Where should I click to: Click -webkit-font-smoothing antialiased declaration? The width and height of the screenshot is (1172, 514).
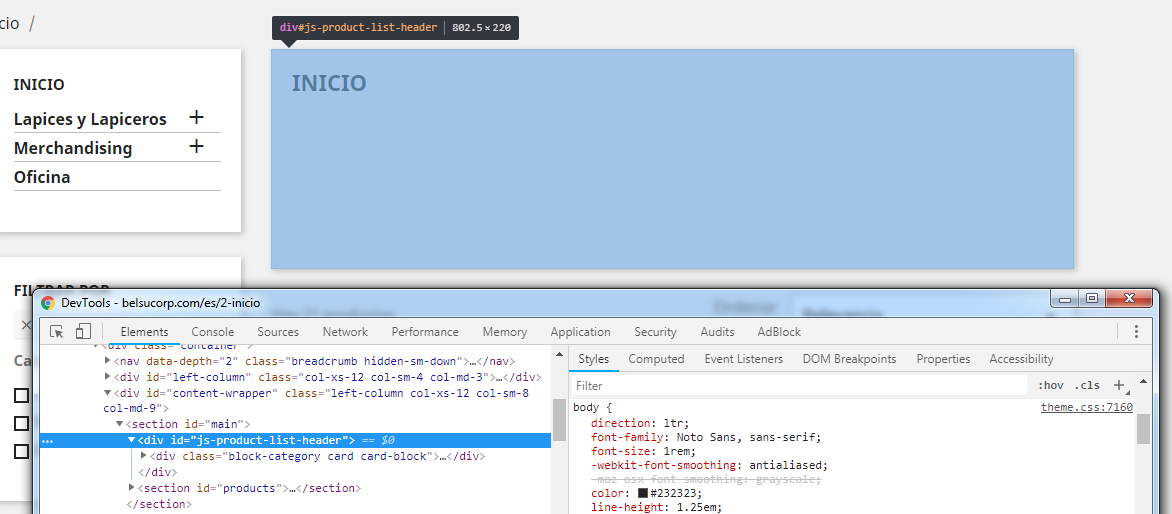[x=709, y=465]
